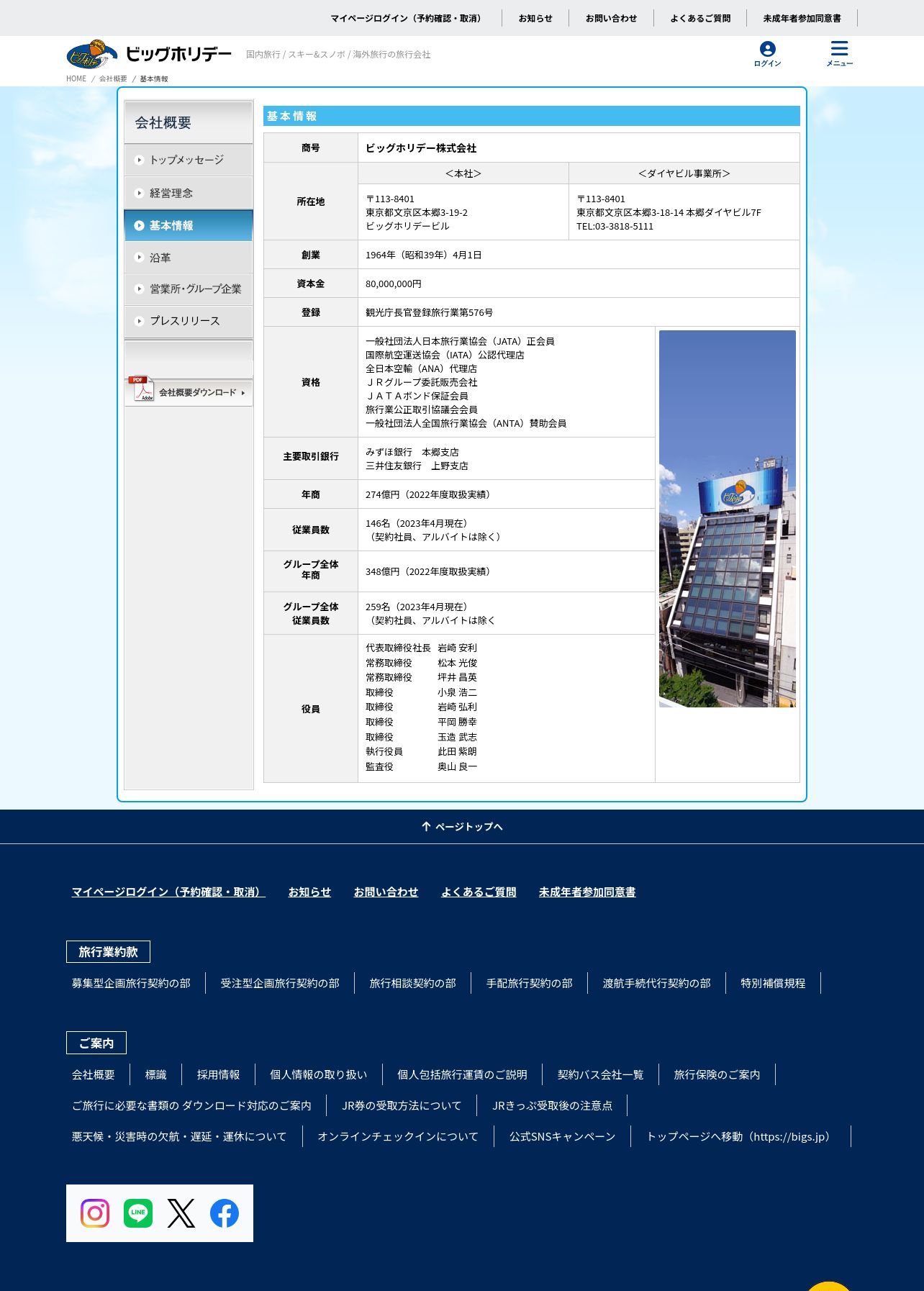
Task: Click the 1964年（昭和39年）4月1日 founding date
Action: tap(424, 255)
